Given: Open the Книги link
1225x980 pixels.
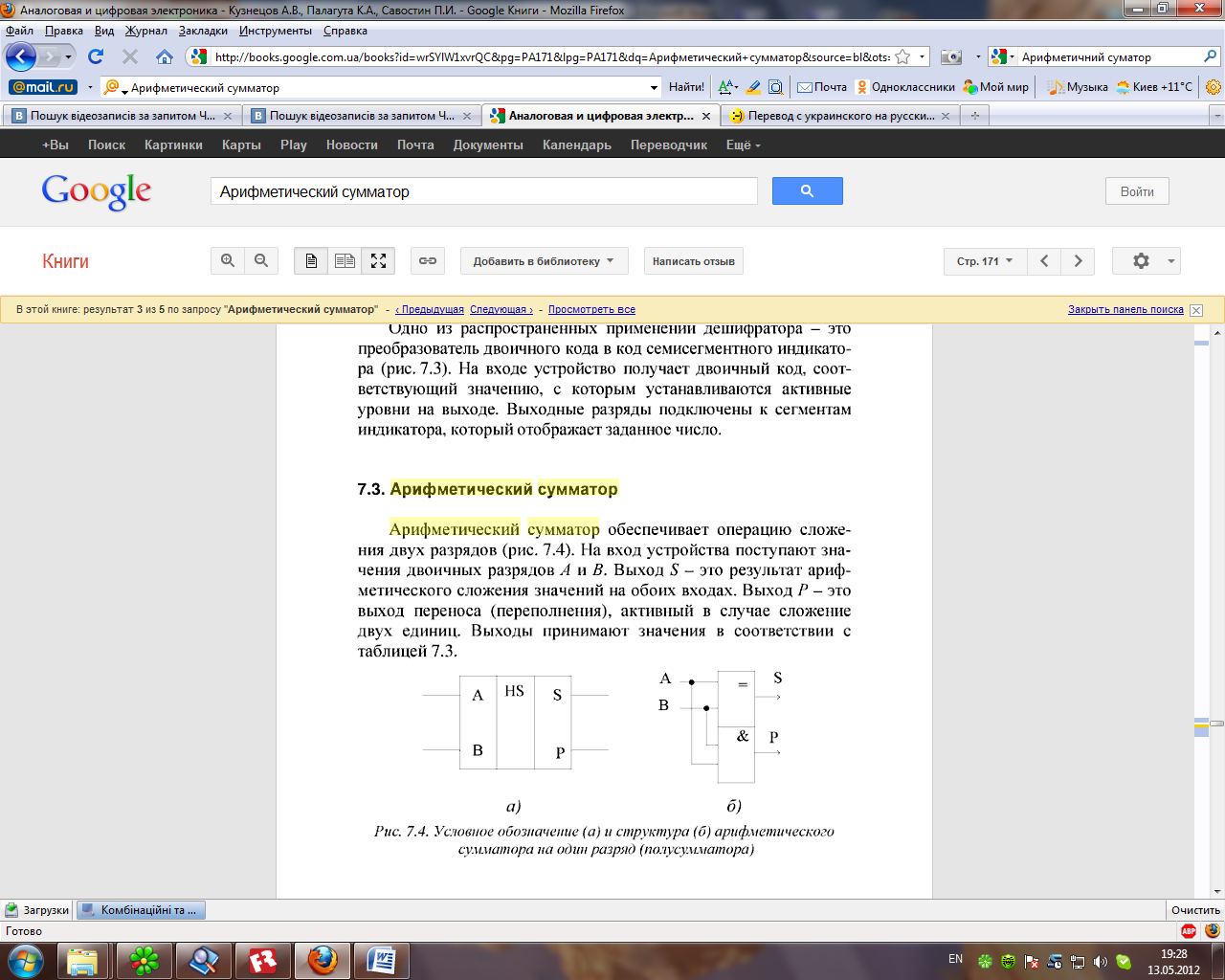Looking at the screenshot, I should click(x=65, y=261).
